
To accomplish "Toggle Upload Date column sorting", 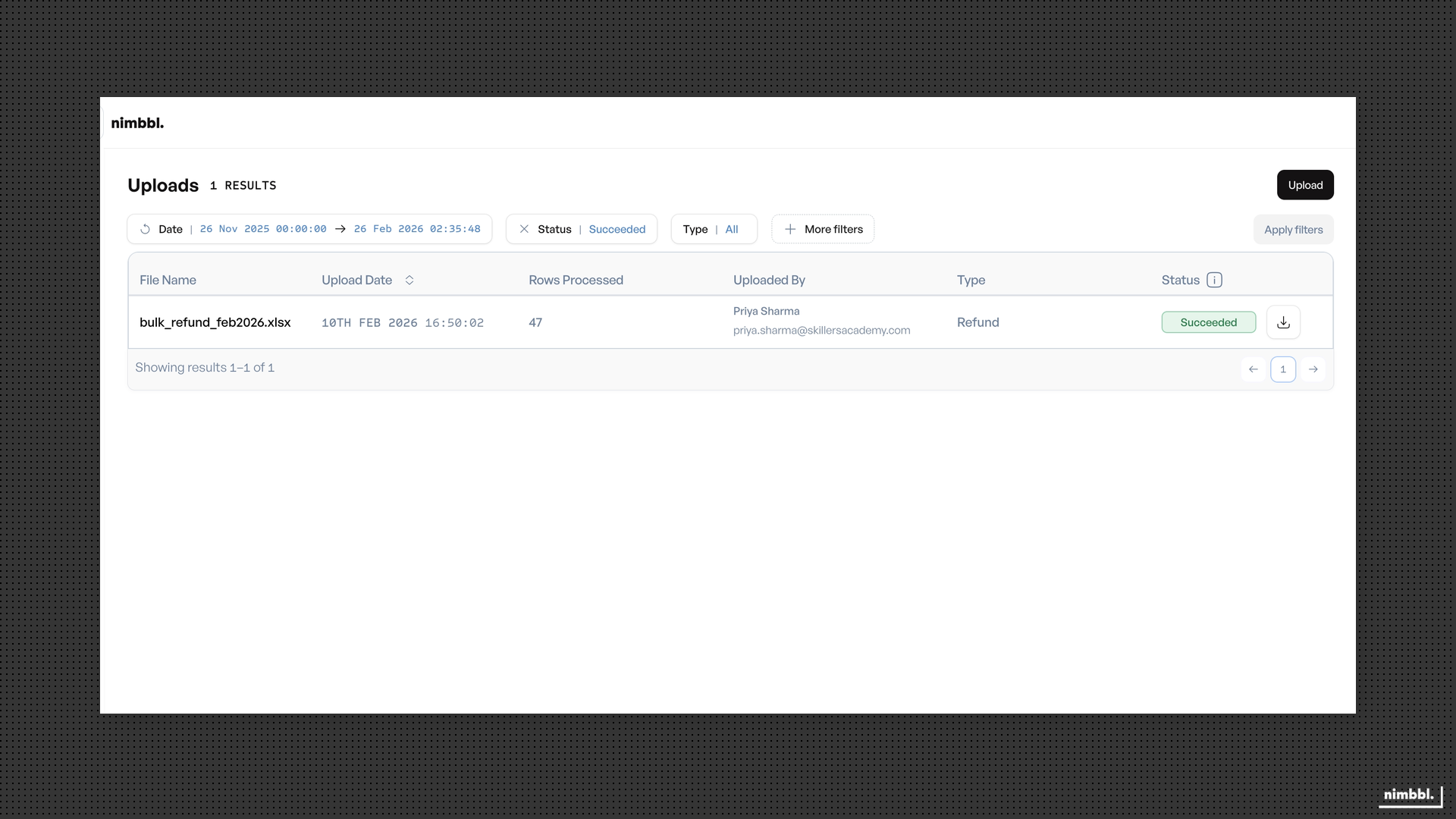I will [409, 280].
